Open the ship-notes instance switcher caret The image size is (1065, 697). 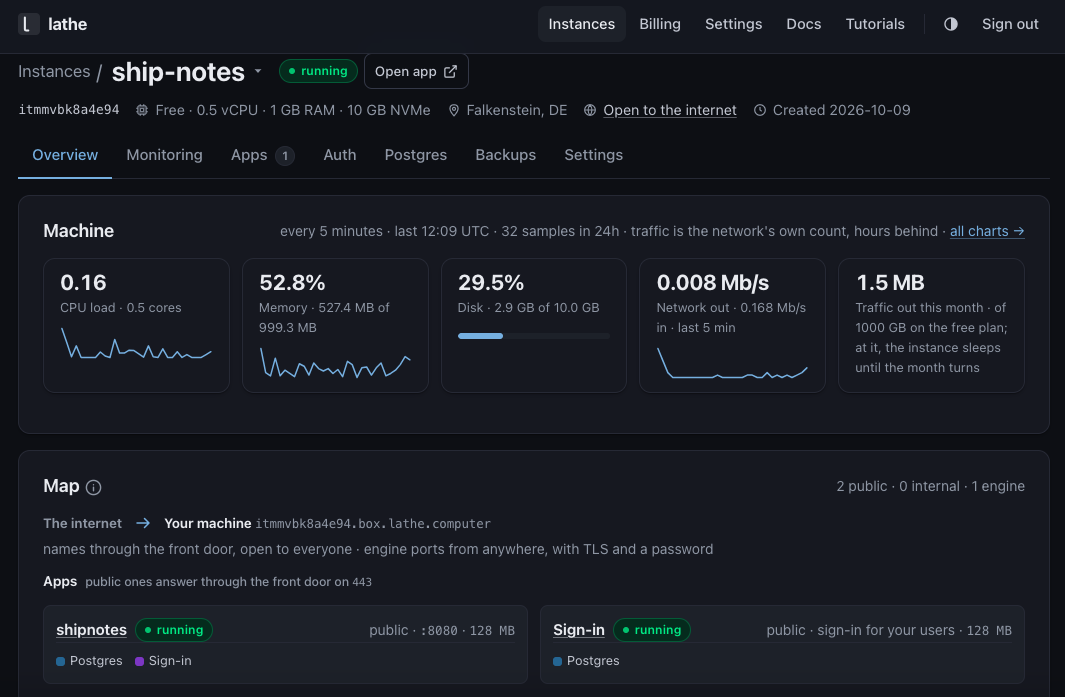tap(258, 71)
